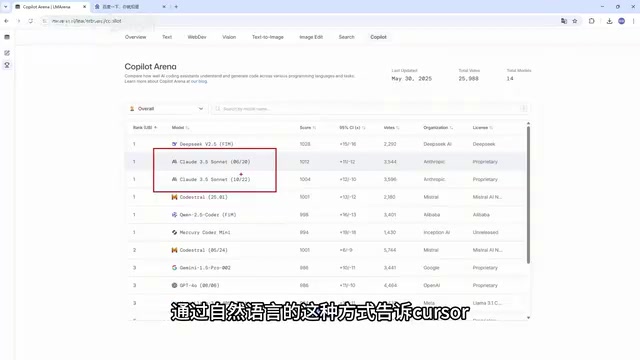
Task: Select the Copilot leaderboard tab
Action: pos(378,37)
